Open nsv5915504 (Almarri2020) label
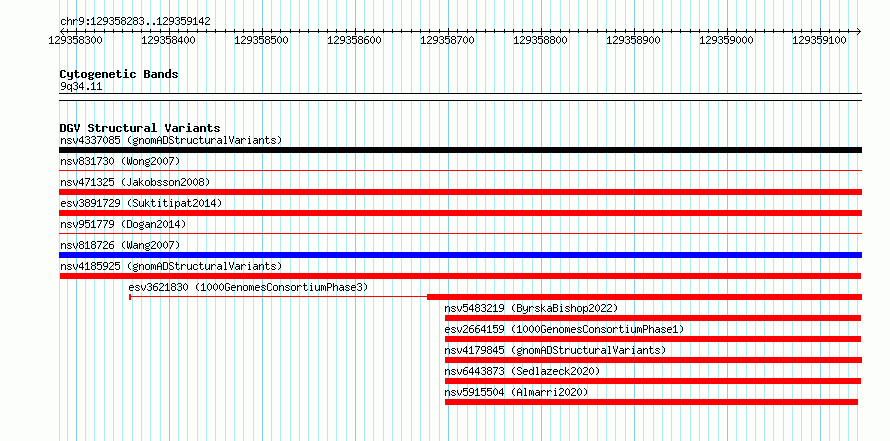This screenshot has height=441, width=890. click(x=517, y=392)
